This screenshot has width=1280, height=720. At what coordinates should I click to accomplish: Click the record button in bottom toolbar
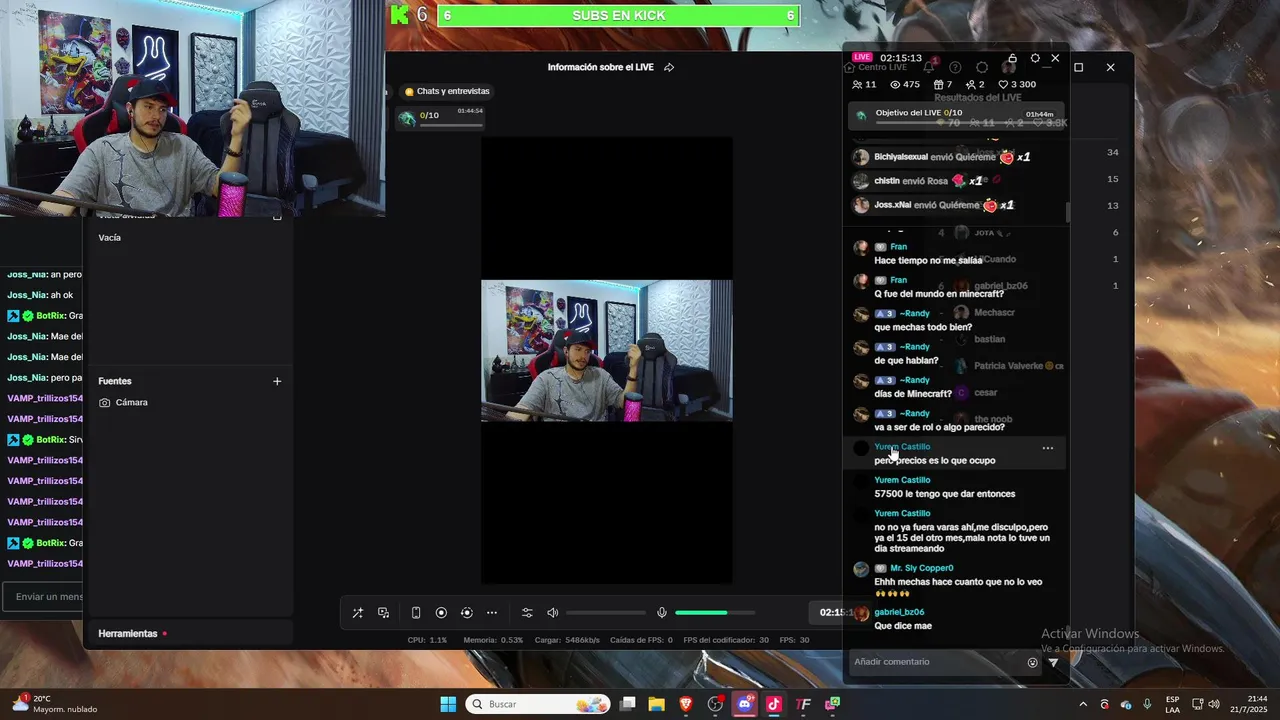pos(441,613)
